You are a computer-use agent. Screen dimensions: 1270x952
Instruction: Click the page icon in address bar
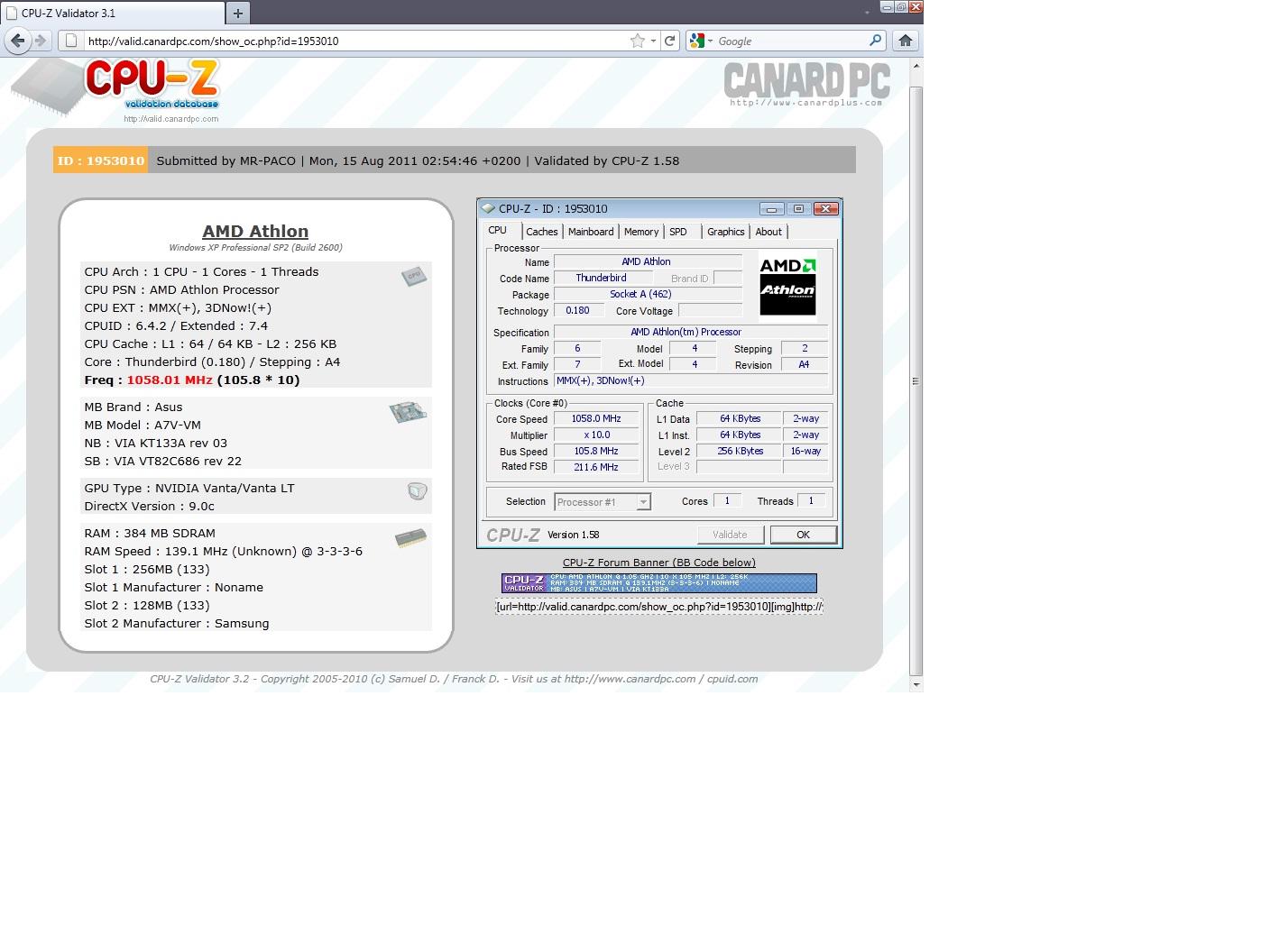(x=71, y=41)
